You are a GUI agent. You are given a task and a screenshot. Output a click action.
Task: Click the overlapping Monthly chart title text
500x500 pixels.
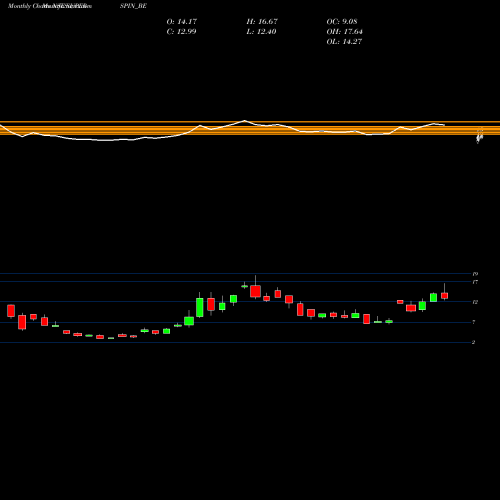49,6
